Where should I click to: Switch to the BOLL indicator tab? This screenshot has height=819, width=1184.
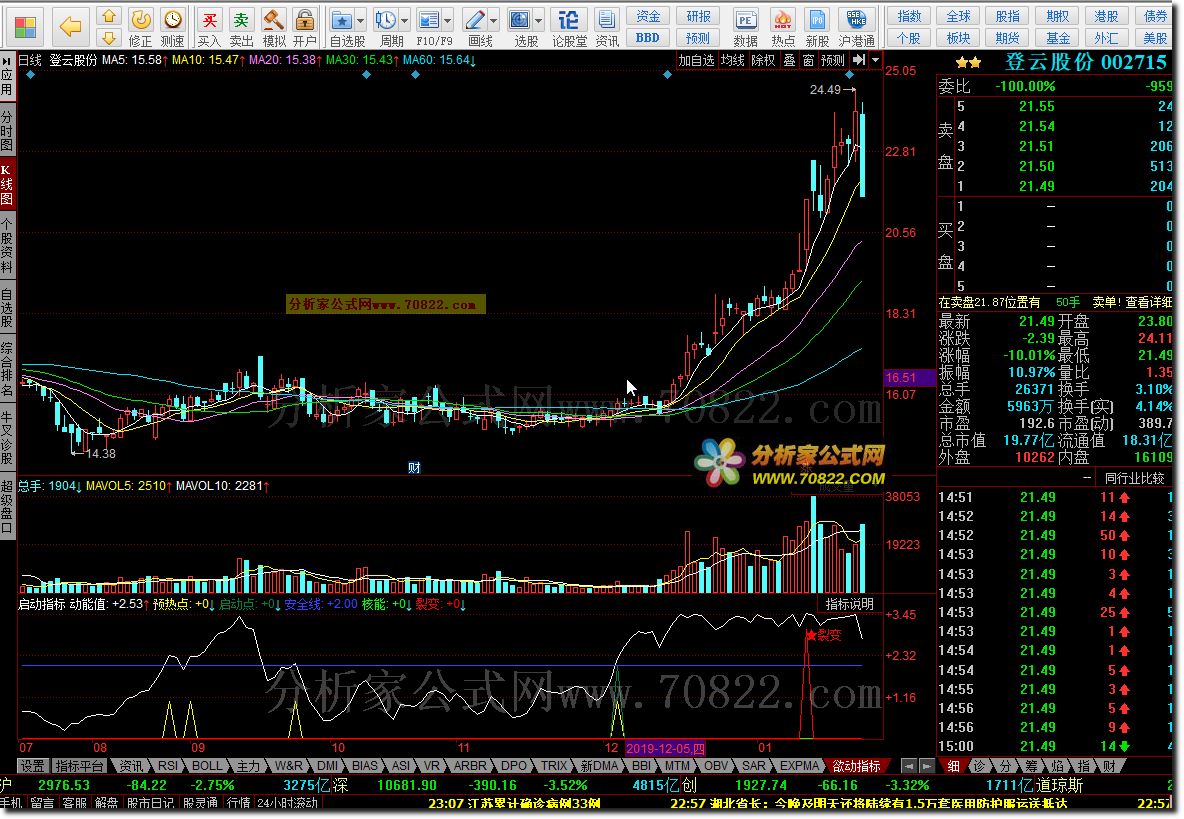click(206, 765)
